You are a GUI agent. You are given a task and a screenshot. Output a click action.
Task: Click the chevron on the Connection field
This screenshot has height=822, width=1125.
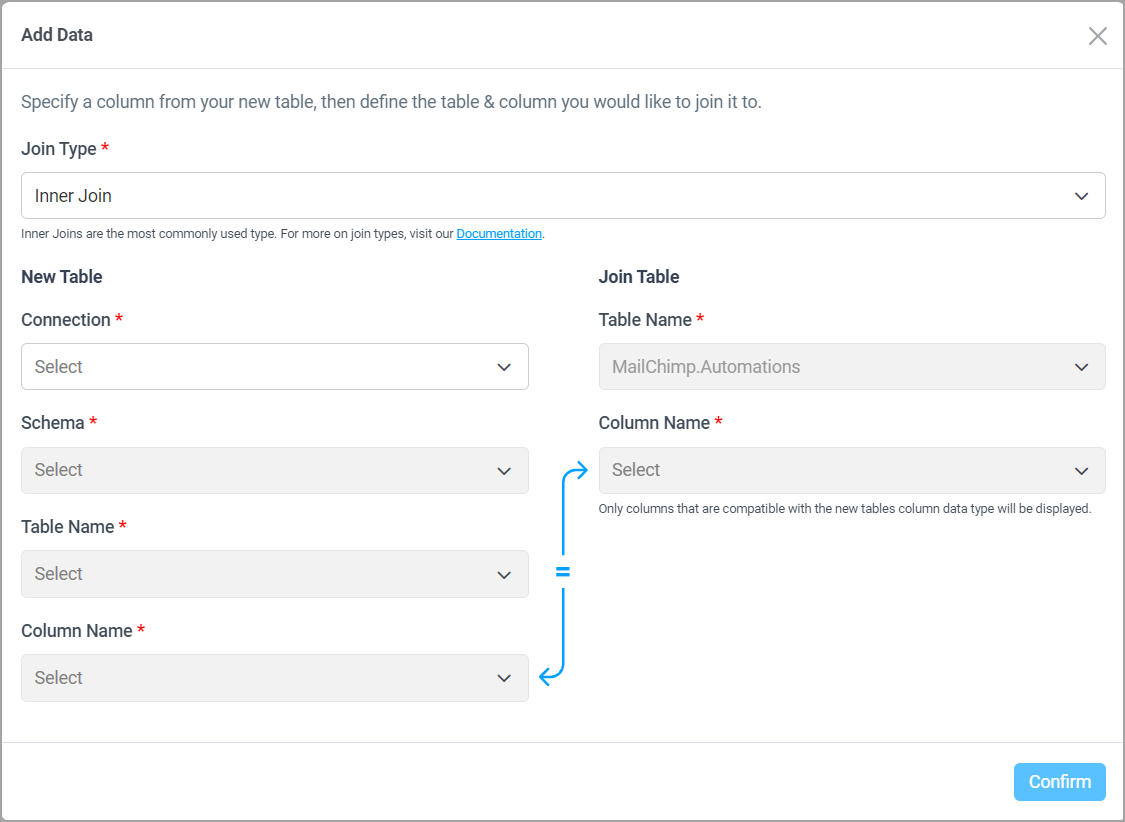504,367
